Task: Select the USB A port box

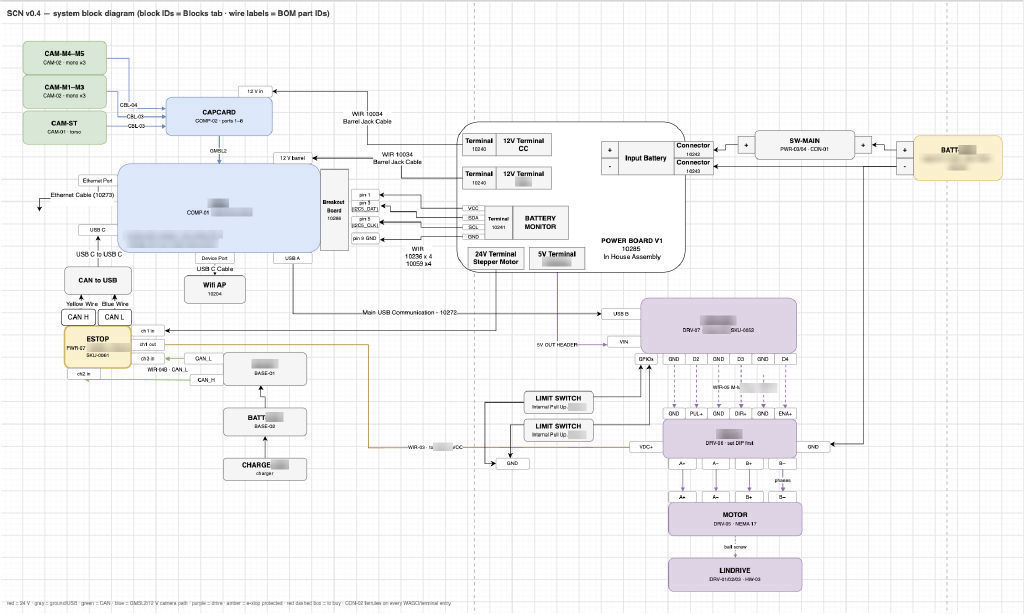Action: coord(293,258)
